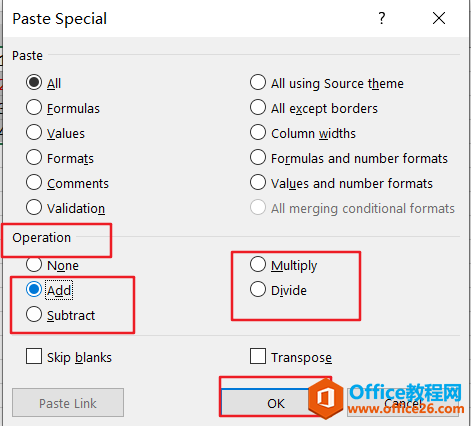This screenshot has height=426, width=471.
Task: Click the help question mark icon
Action: [x=382, y=18]
